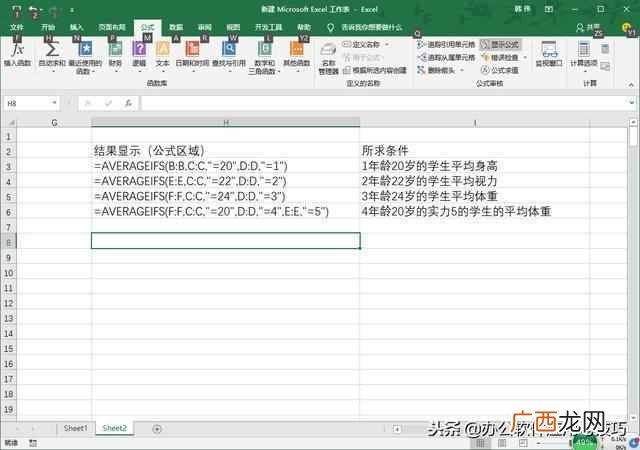Switch to the Sheet1 tab
Image resolution: width=640 pixels, height=450 pixels.
[76, 428]
